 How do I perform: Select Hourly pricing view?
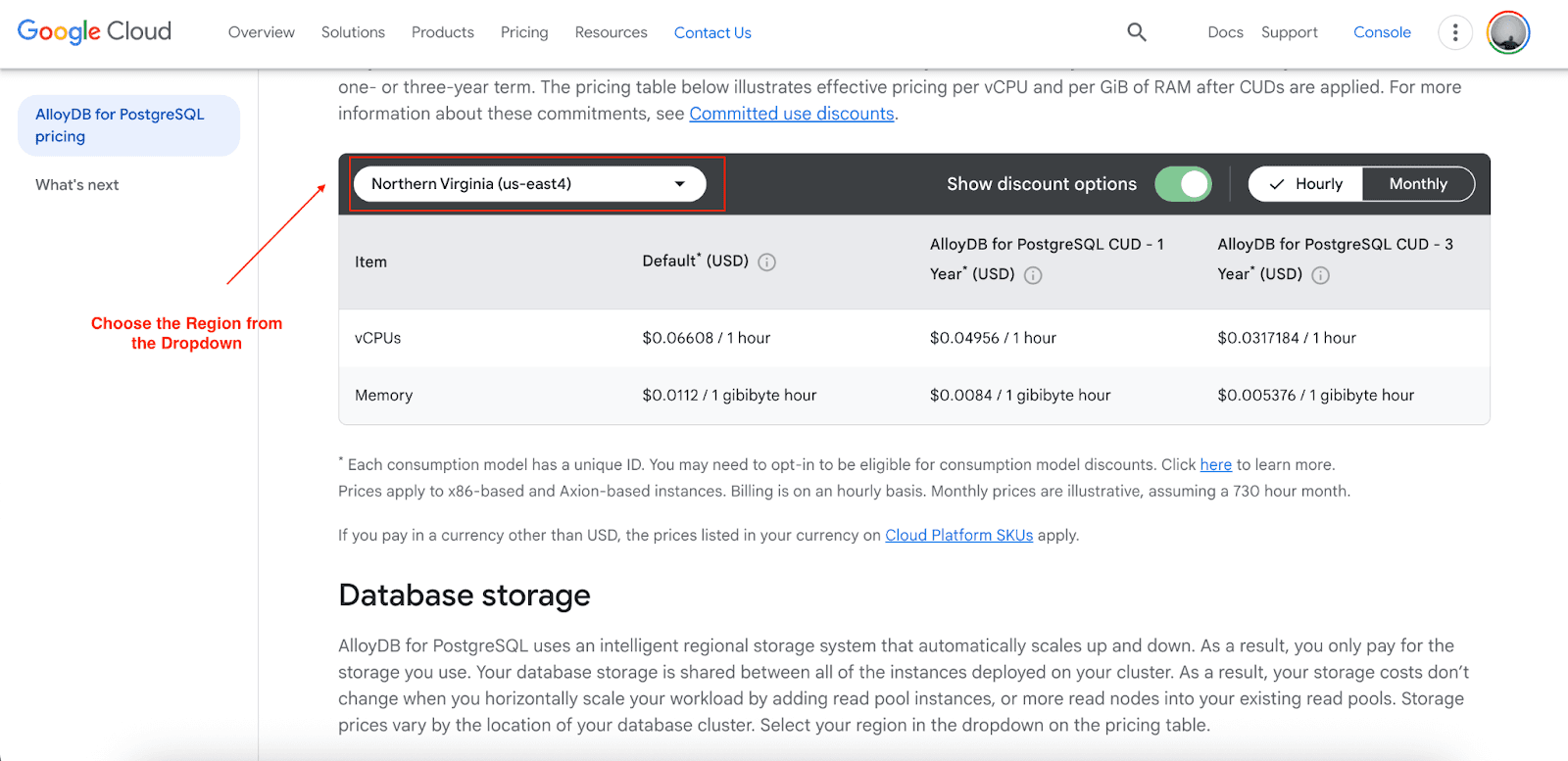point(1306,184)
